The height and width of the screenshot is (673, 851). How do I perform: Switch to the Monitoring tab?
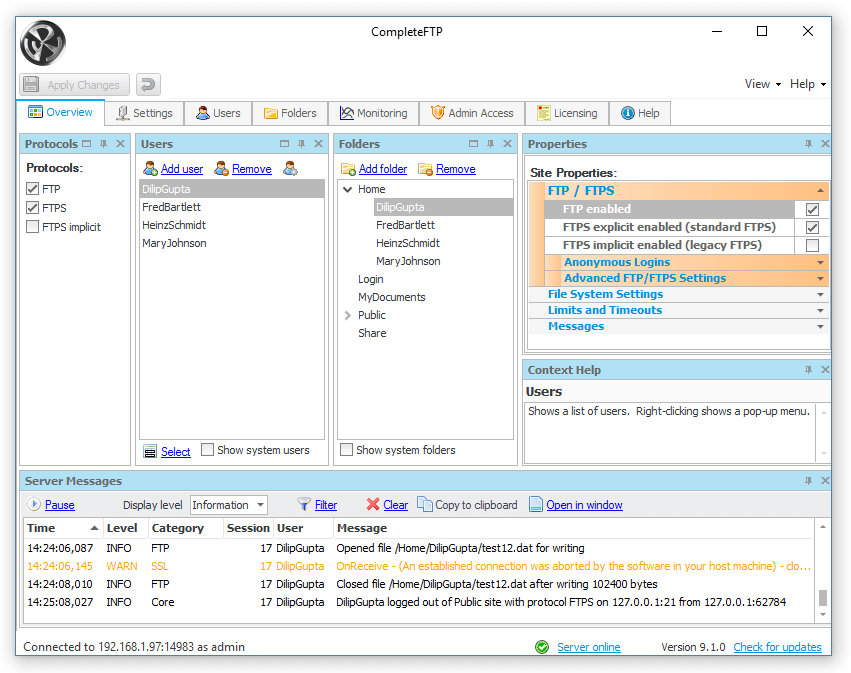coord(373,113)
